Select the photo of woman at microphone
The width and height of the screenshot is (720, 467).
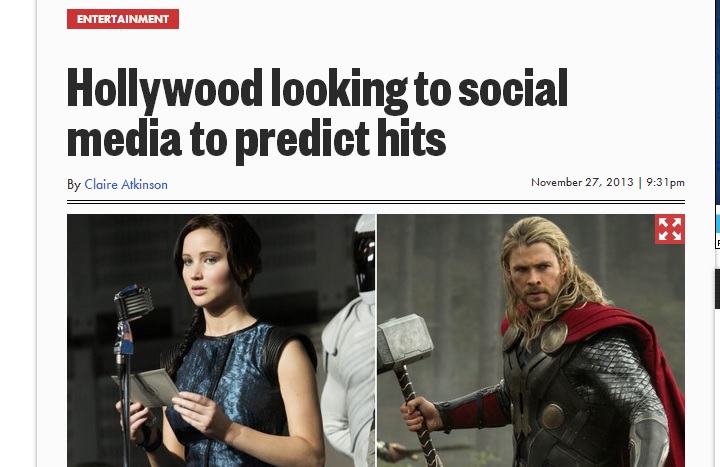[221, 340]
